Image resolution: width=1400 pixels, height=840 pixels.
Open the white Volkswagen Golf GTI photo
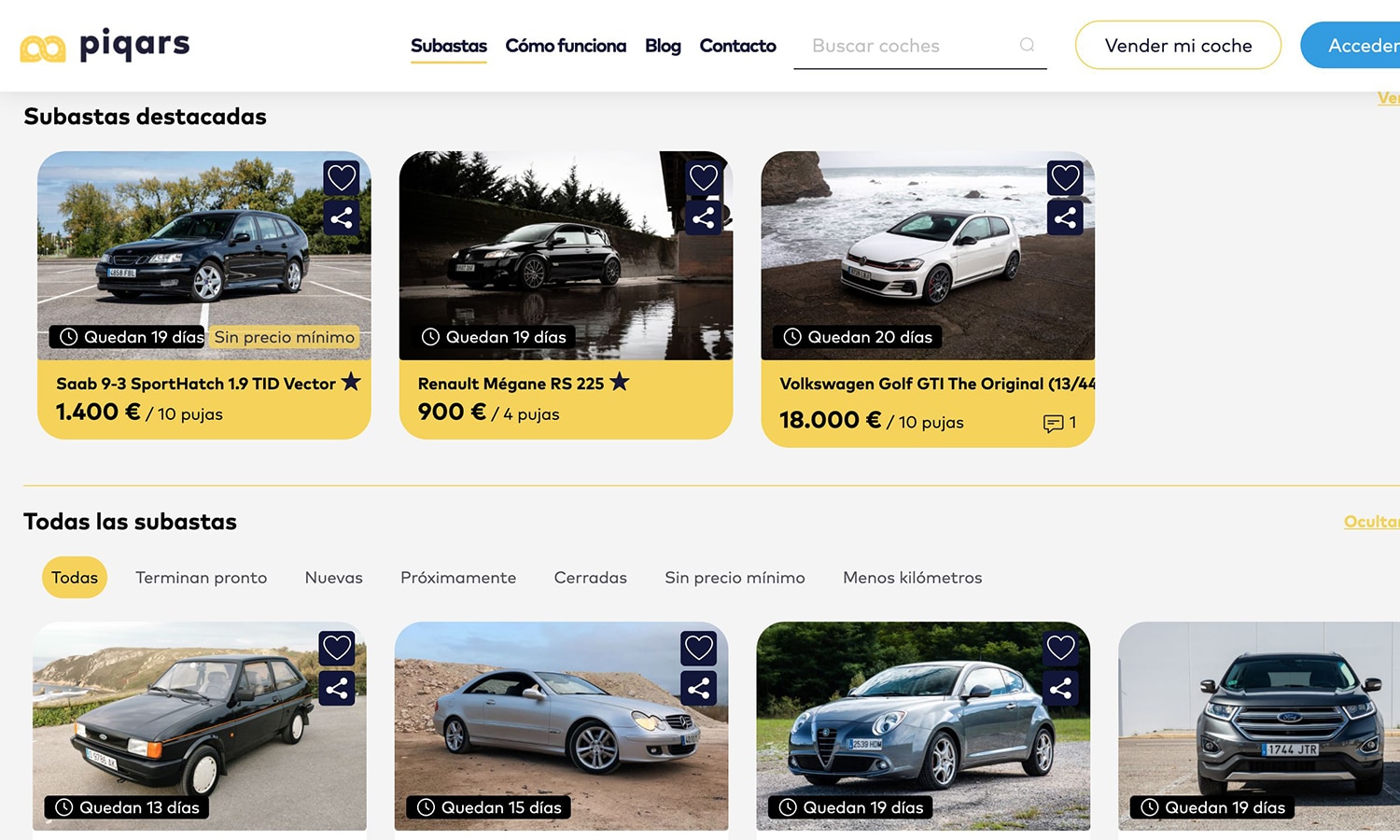pyautogui.click(x=928, y=256)
